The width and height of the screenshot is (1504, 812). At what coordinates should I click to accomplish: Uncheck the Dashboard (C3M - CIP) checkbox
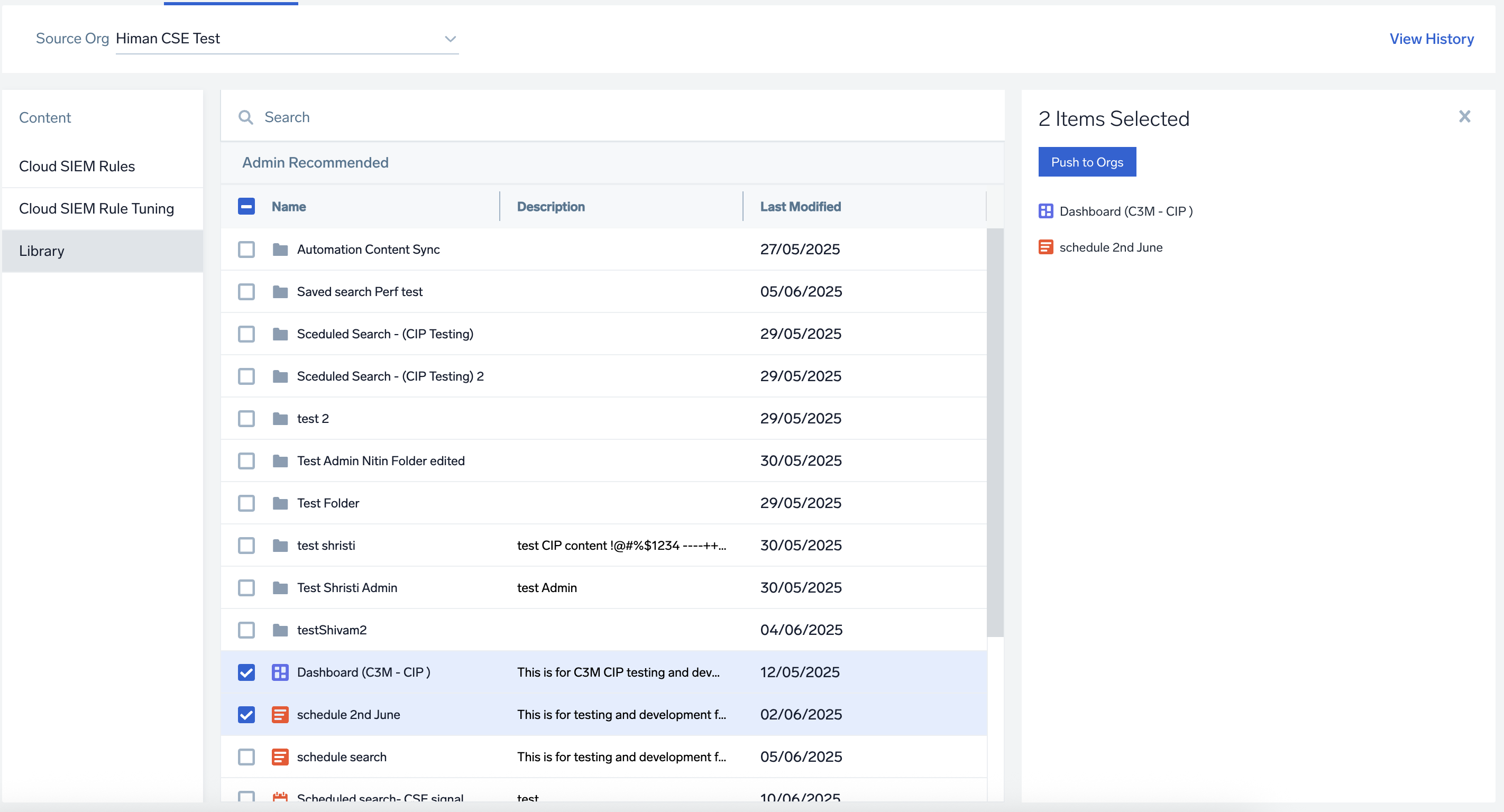pyautogui.click(x=246, y=672)
